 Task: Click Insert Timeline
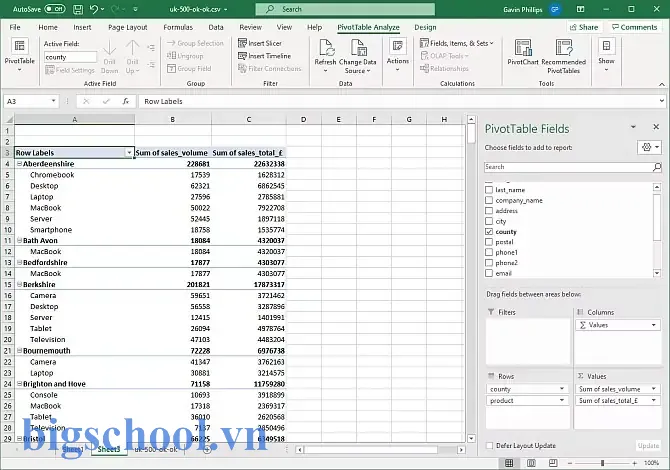[264, 56]
